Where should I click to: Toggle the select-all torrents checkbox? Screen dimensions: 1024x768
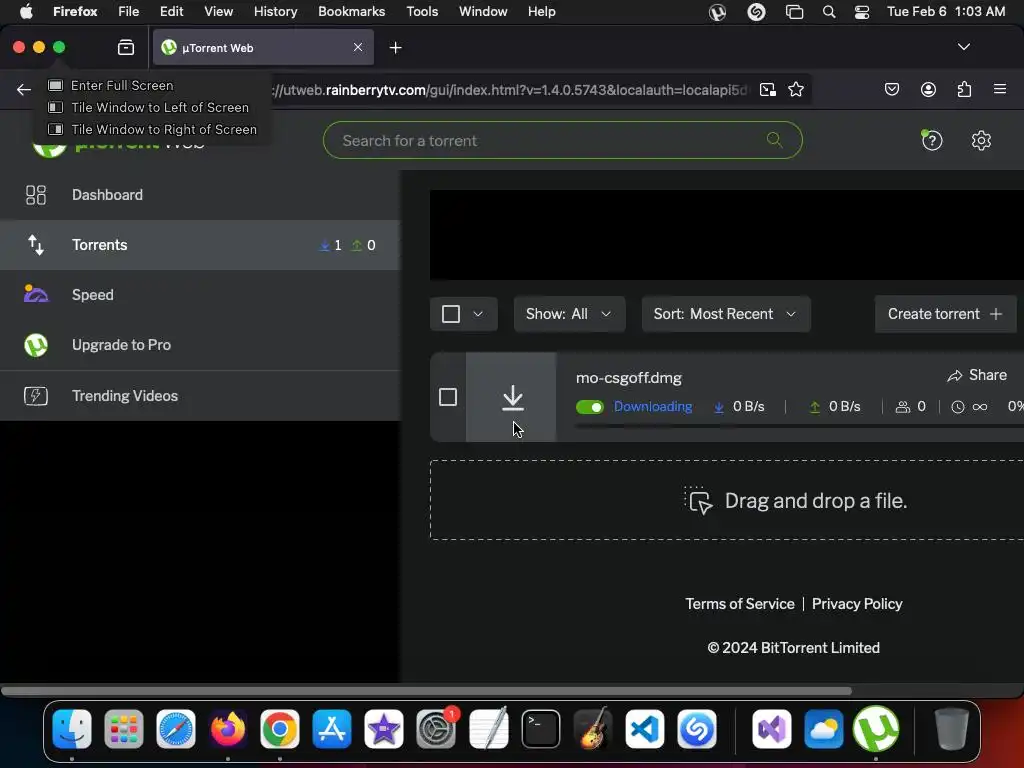click(451, 314)
